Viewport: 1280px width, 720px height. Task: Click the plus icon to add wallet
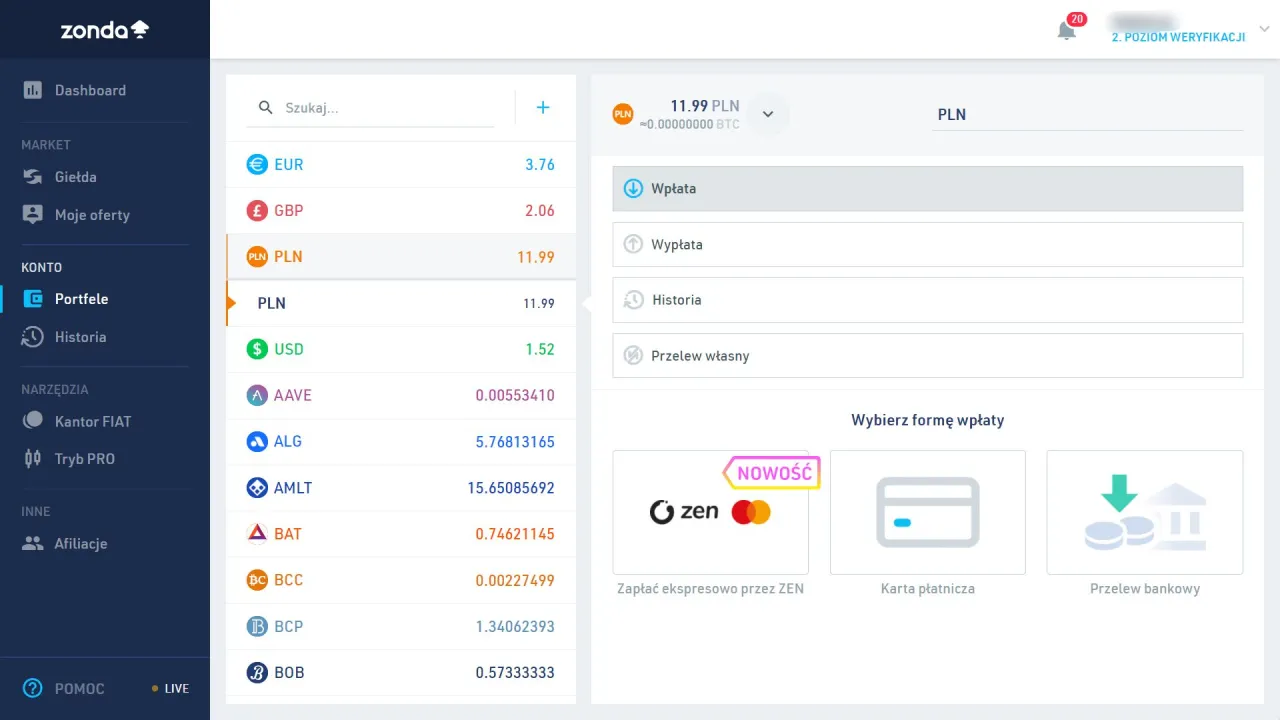point(543,108)
